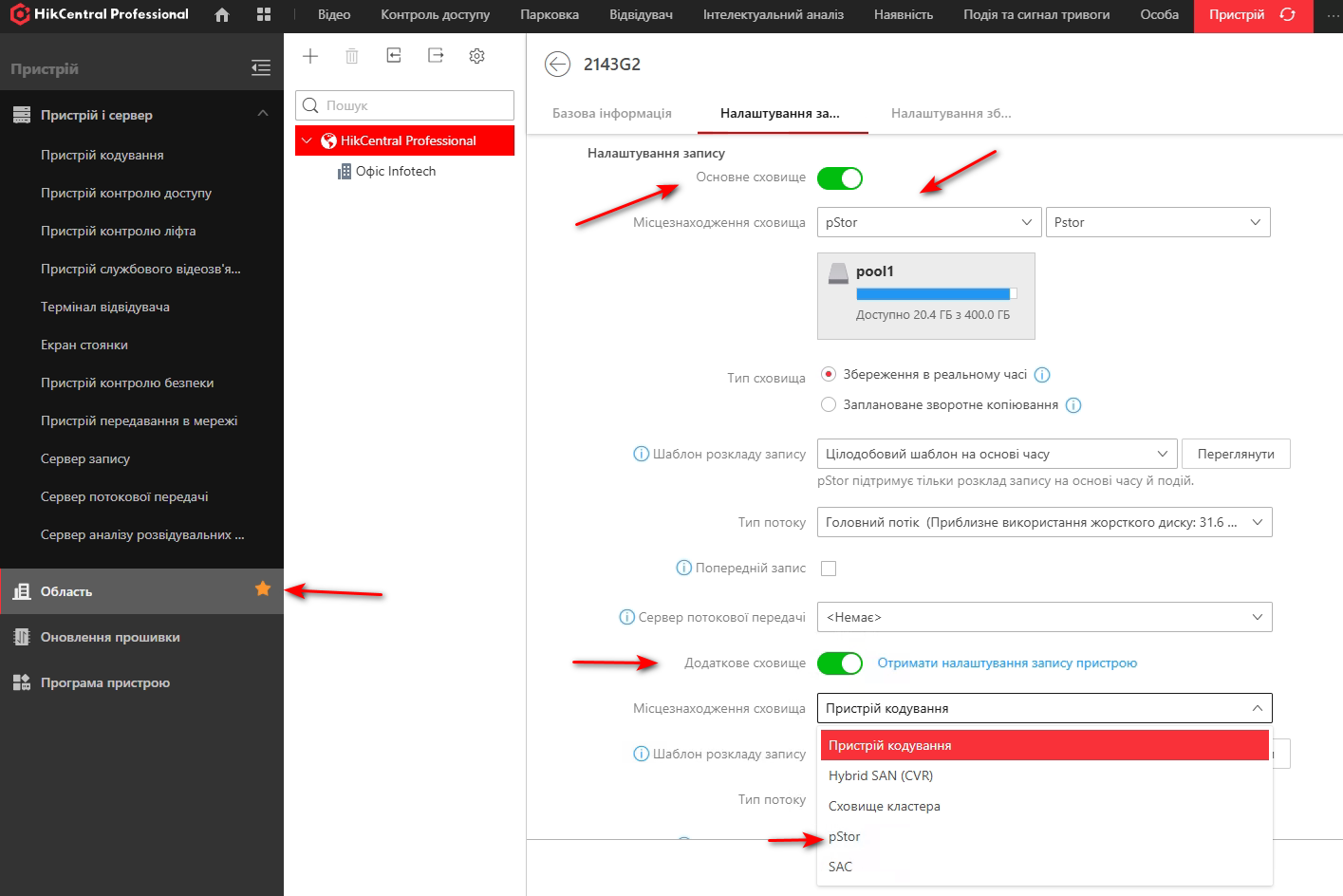Screen dimensions: 1343x896
Task: Click the info icon beside real-time storage
Action: (1042, 375)
